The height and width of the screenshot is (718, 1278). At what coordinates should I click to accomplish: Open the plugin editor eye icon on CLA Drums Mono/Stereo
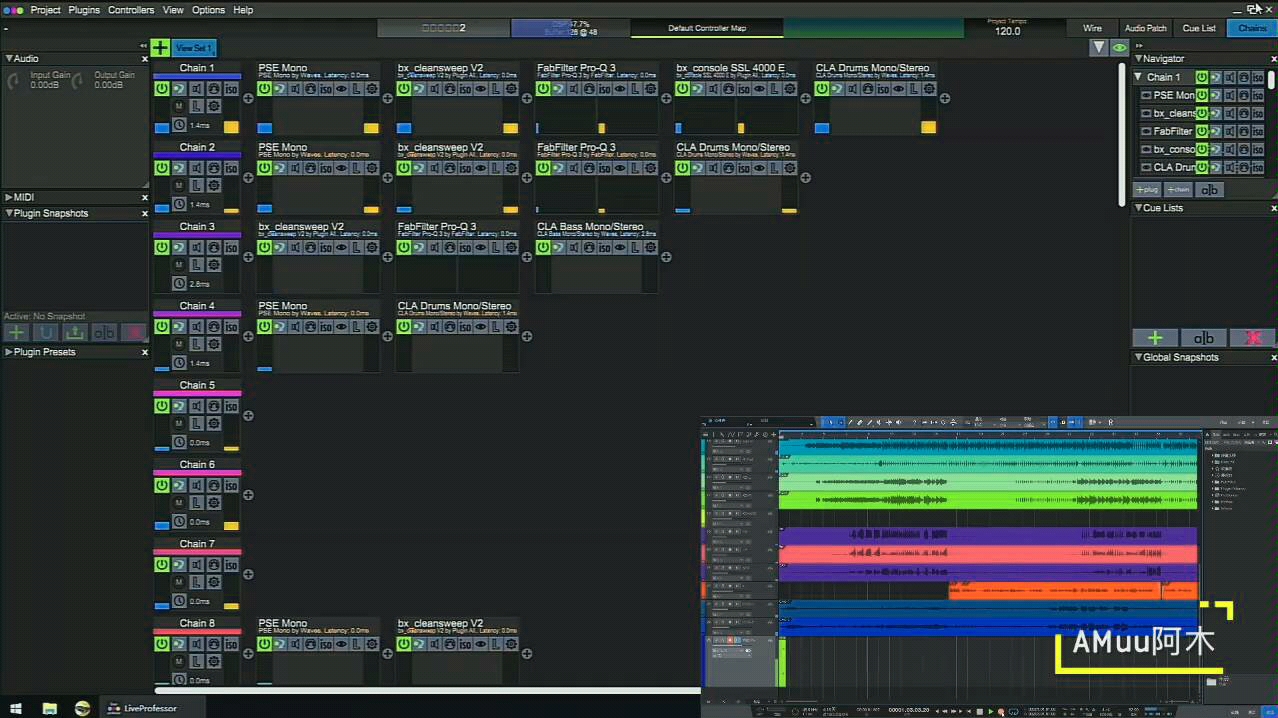pyautogui.click(x=899, y=89)
